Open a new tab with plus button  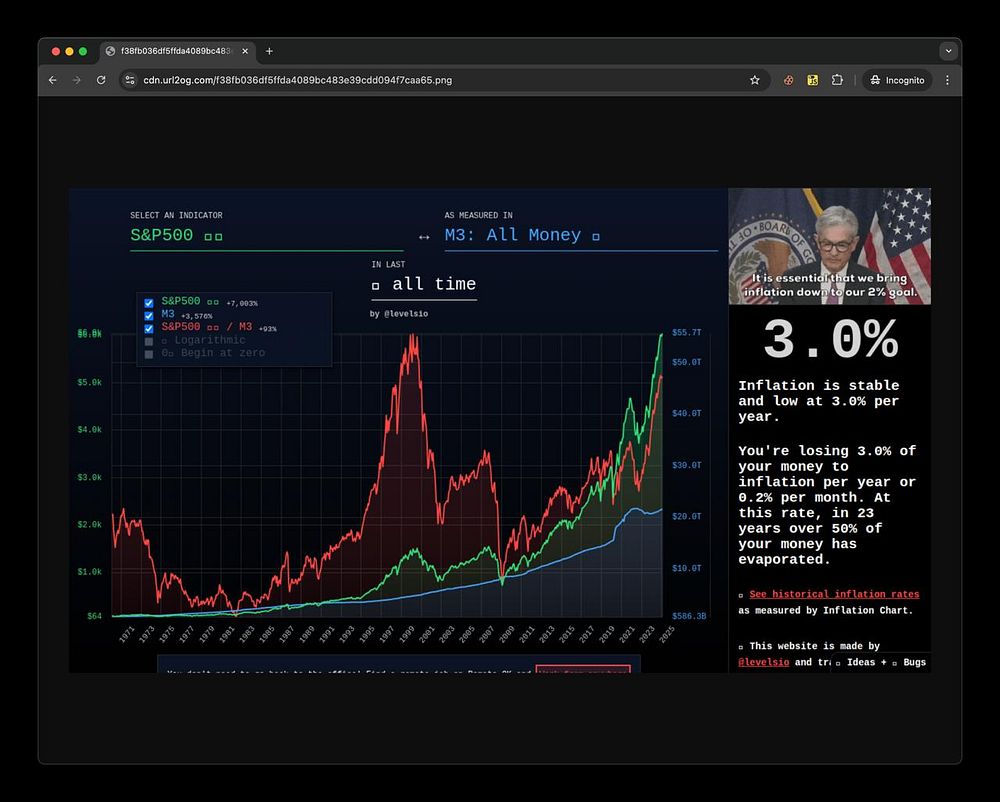pyautogui.click(x=269, y=51)
